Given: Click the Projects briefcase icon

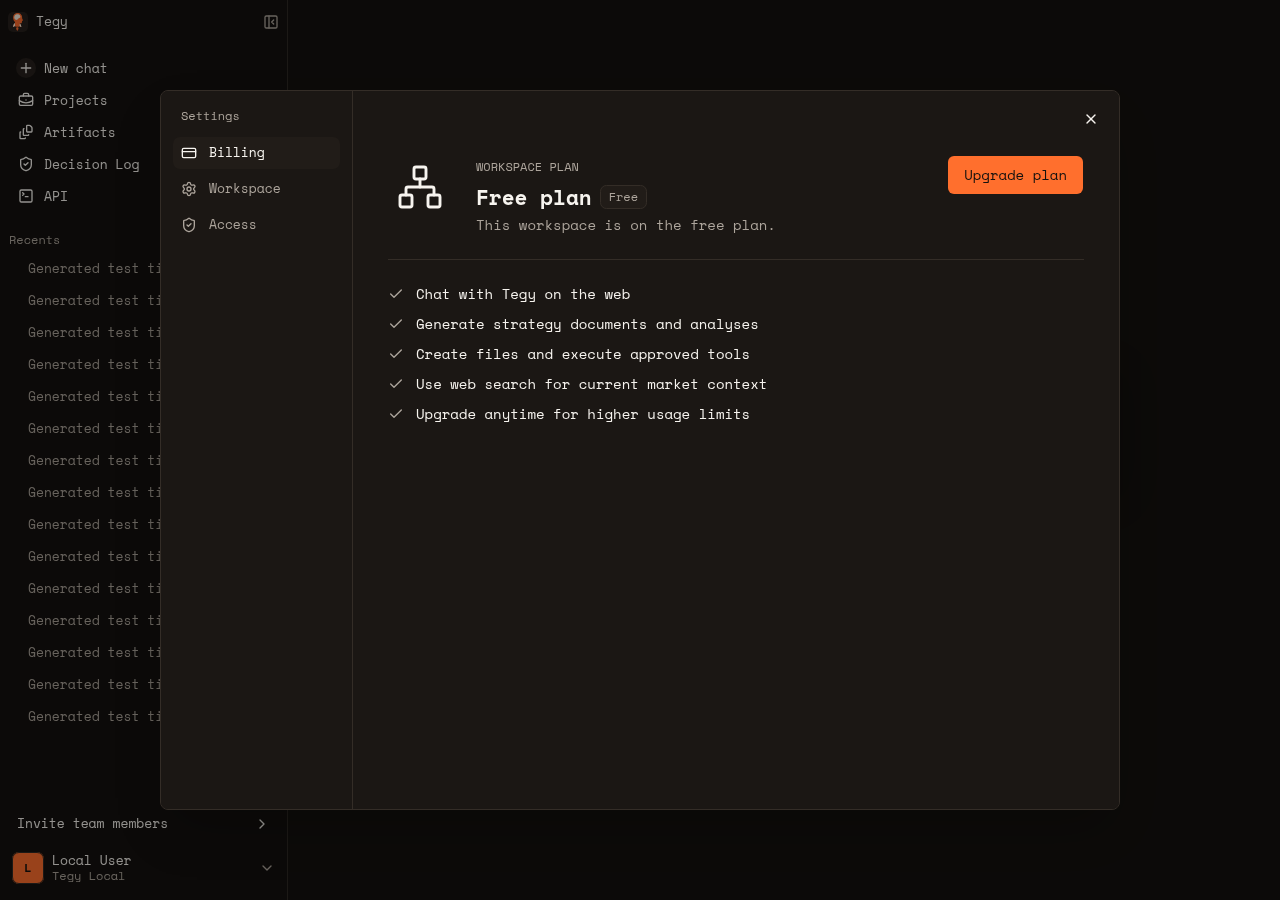Looking at the screenshot, I should tap(26, 100).
